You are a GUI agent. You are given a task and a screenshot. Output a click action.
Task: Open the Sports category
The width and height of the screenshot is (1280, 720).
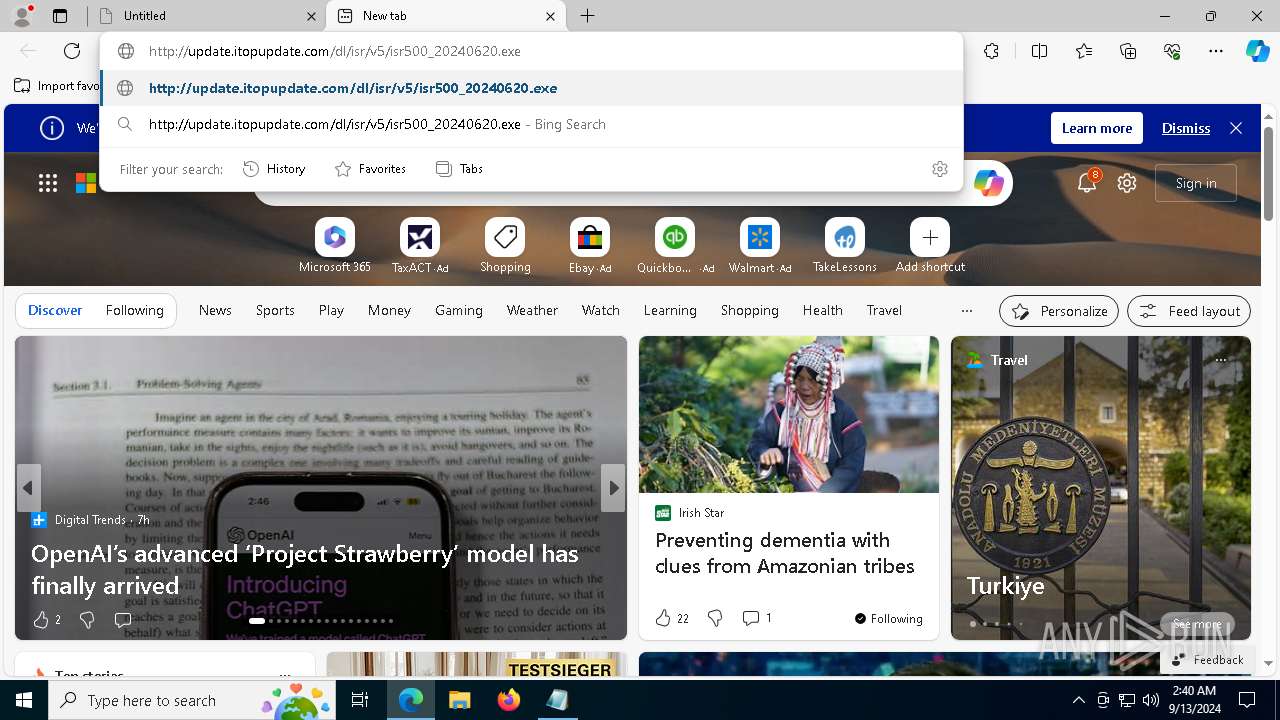pyautogui.click(x=275, y=310)
